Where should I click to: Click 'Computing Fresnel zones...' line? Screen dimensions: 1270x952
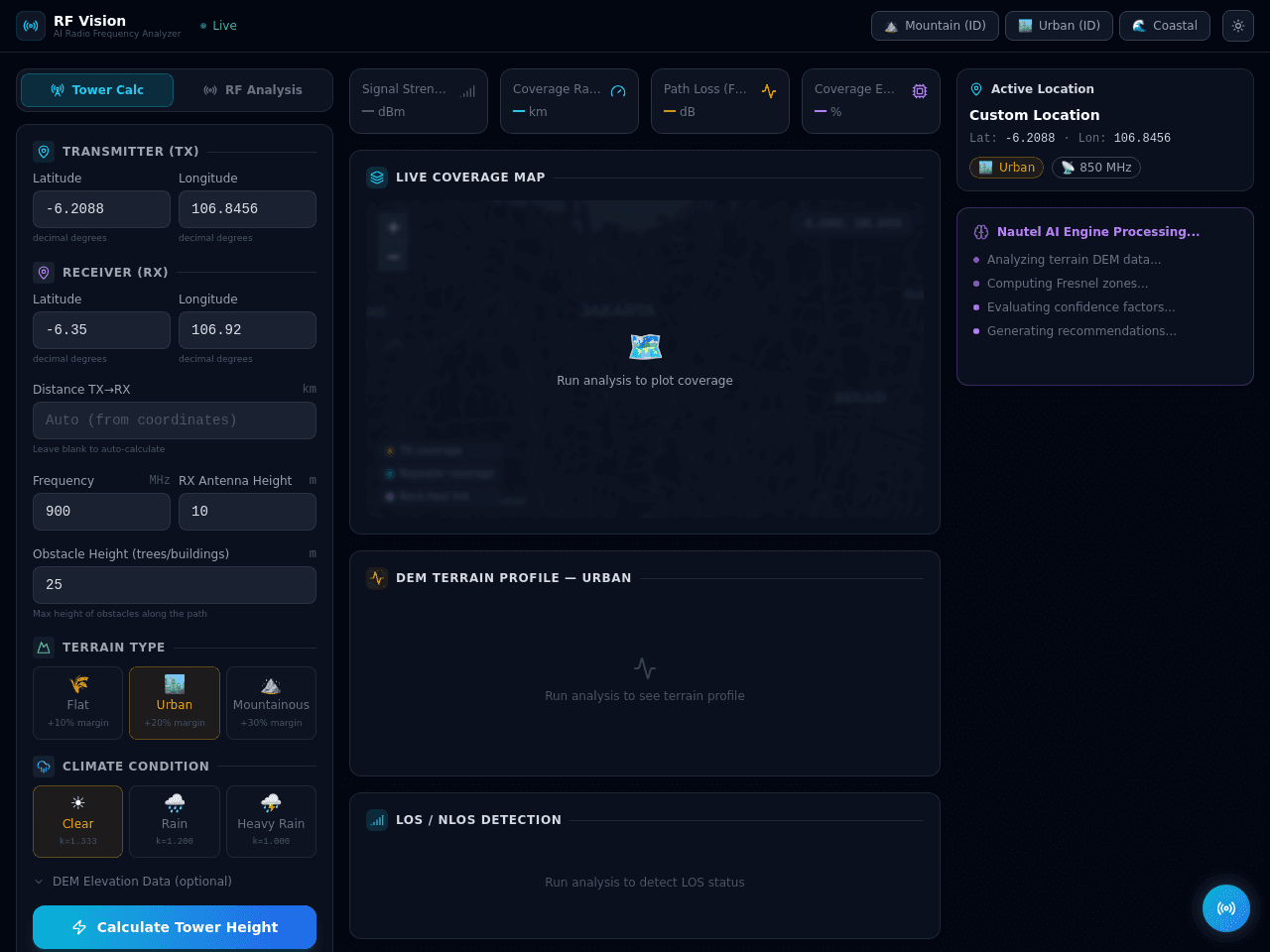click(x=1068, y=284)
